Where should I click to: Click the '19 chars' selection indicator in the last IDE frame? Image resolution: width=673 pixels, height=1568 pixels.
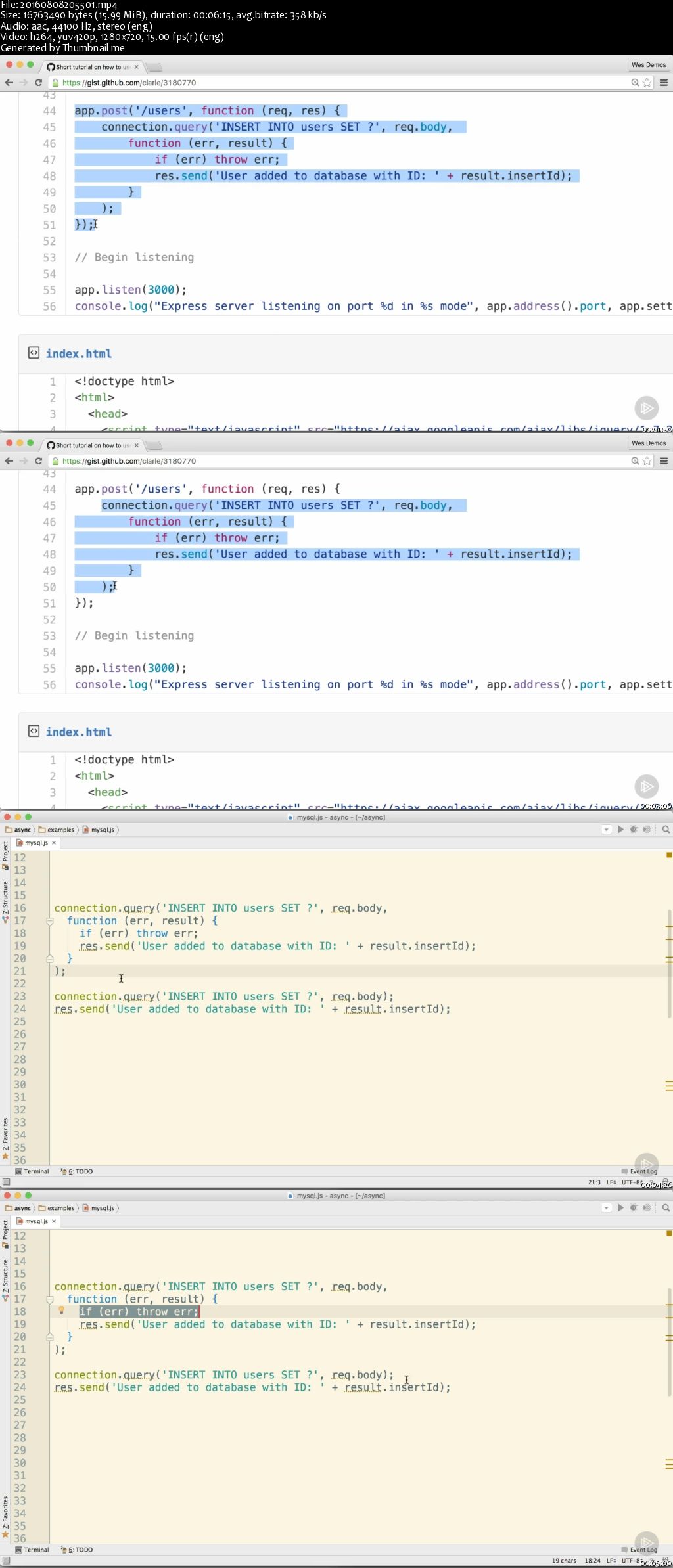pos(564,1561)
